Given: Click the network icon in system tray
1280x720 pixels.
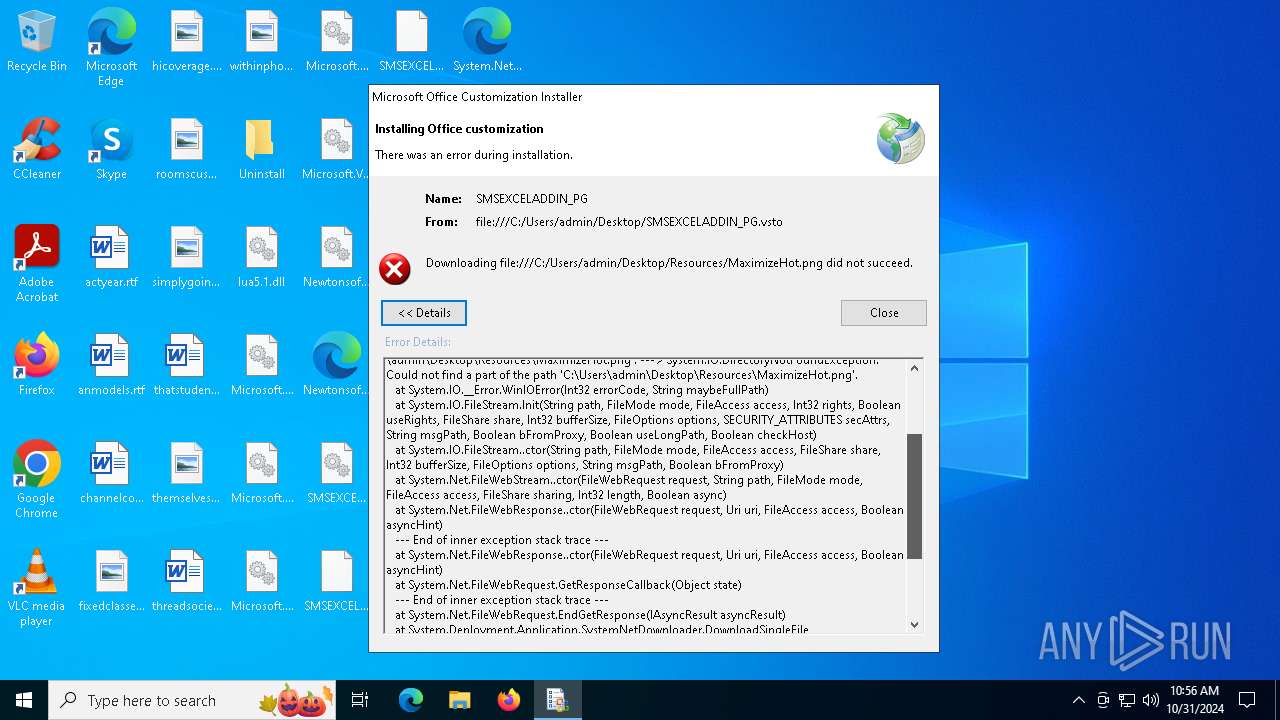Looking at the screenshot, I should coord(1127,700).
